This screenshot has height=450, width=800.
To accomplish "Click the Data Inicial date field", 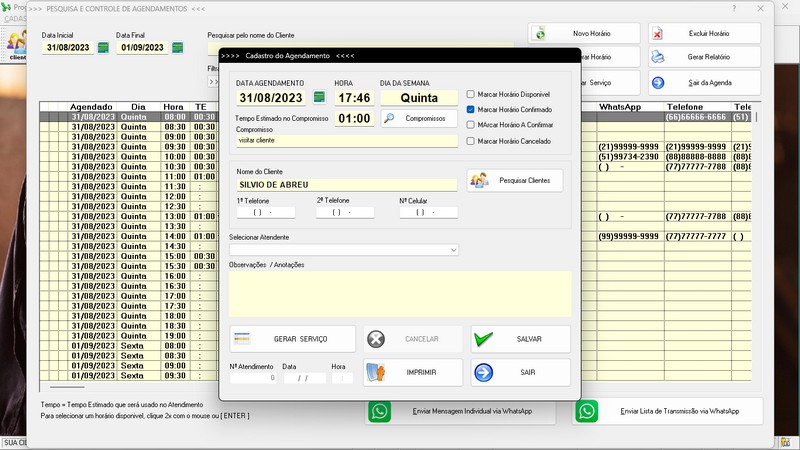I will pos(68,48).
